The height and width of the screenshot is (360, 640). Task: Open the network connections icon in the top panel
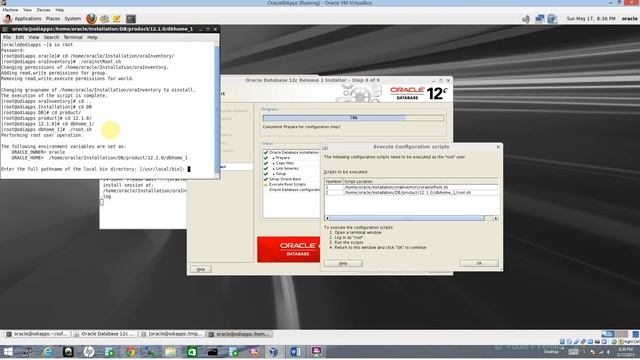(540, 19)
